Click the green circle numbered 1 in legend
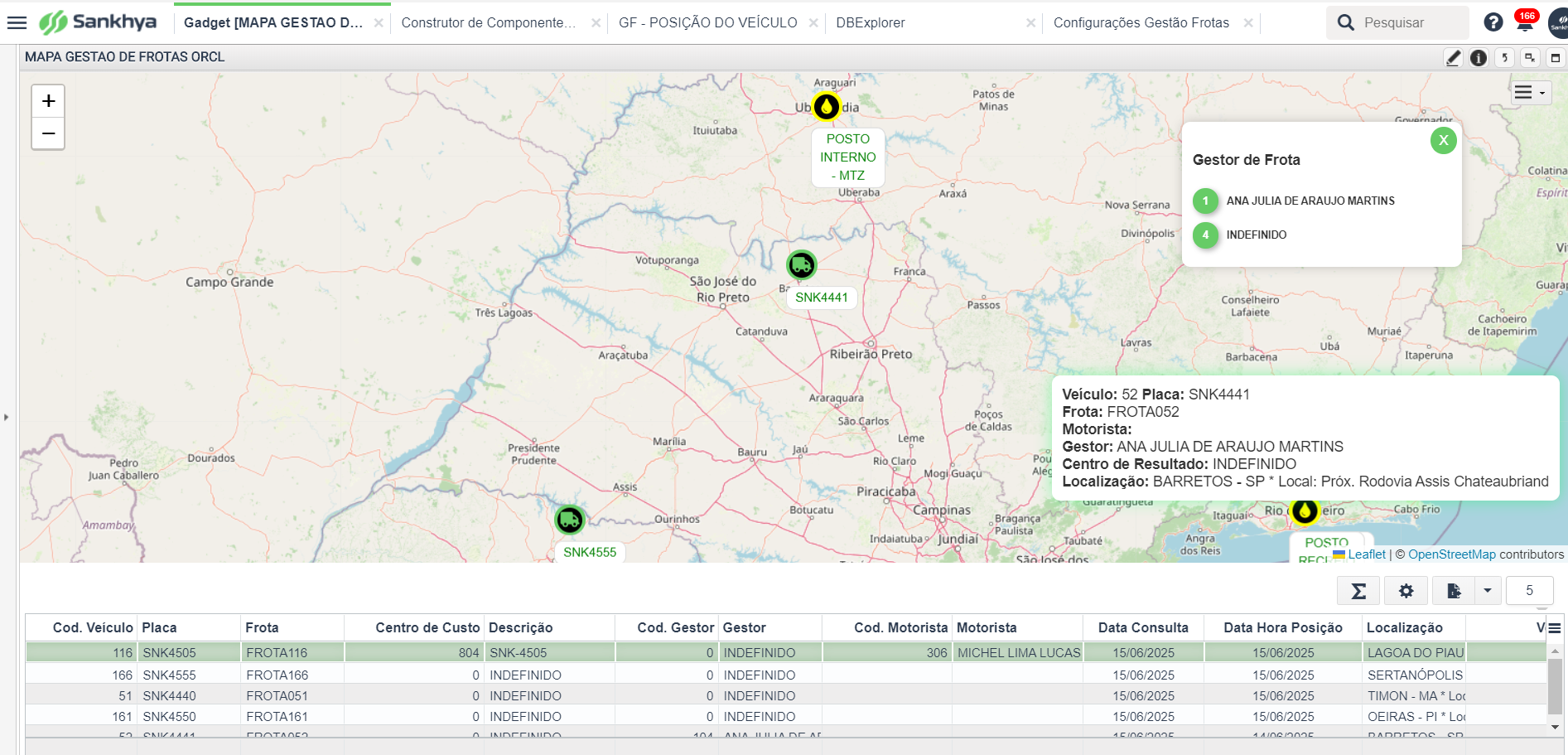The width and height of the screenshot is (1568, 755). (x=1205, y=201)
